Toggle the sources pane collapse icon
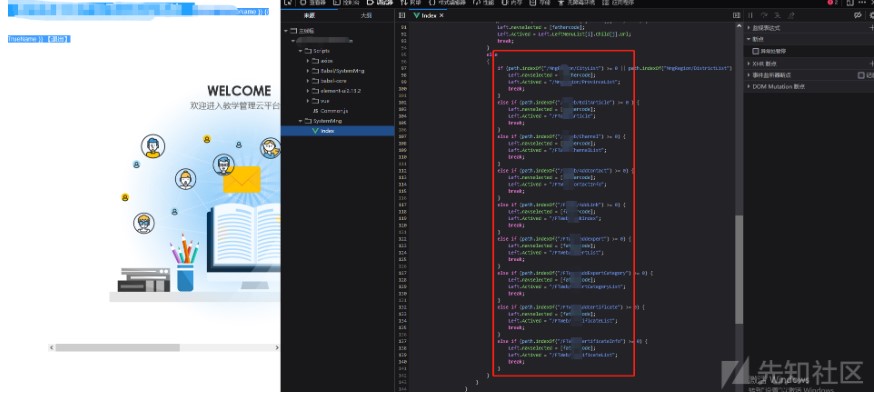Screen dimensions: 874x393 pyautogui.click(x=402, y=16)
